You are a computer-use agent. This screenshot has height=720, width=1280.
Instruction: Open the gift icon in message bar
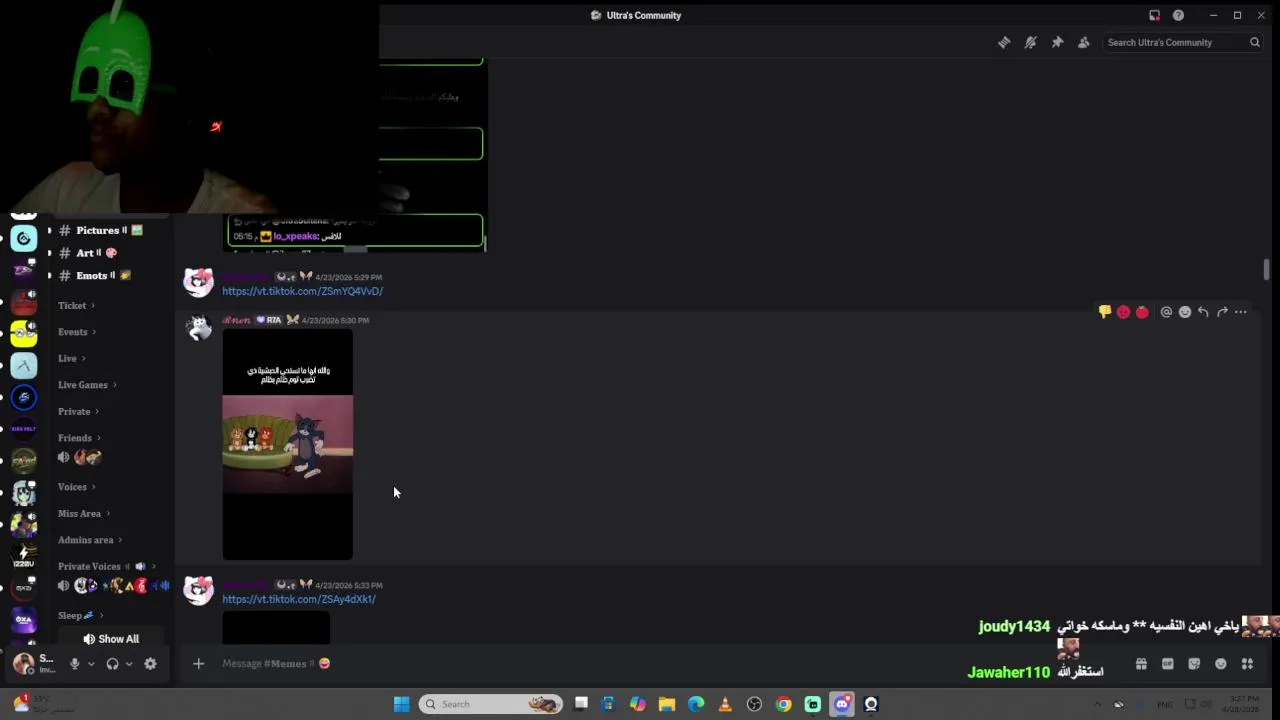pyautogui.click(x=1141, y=663)
